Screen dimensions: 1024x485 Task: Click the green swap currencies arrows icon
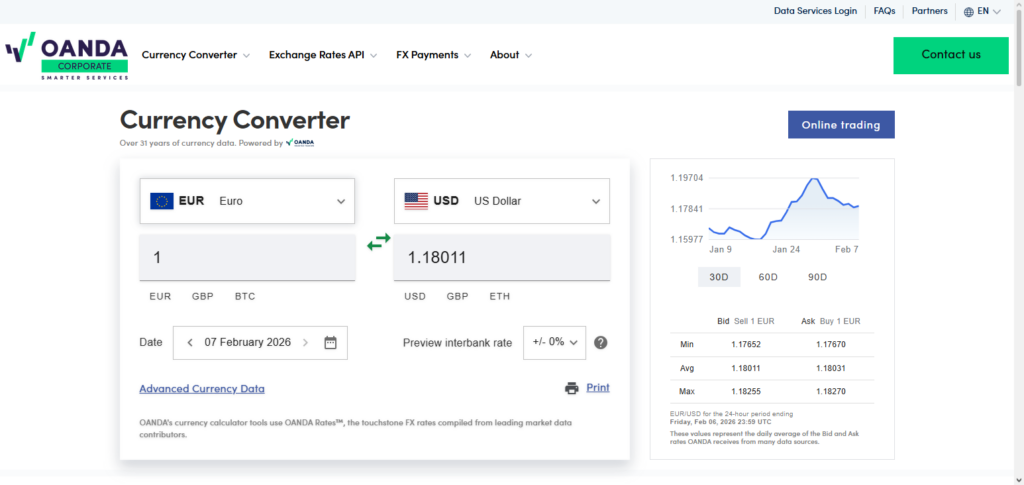click(x=378, y=242)
